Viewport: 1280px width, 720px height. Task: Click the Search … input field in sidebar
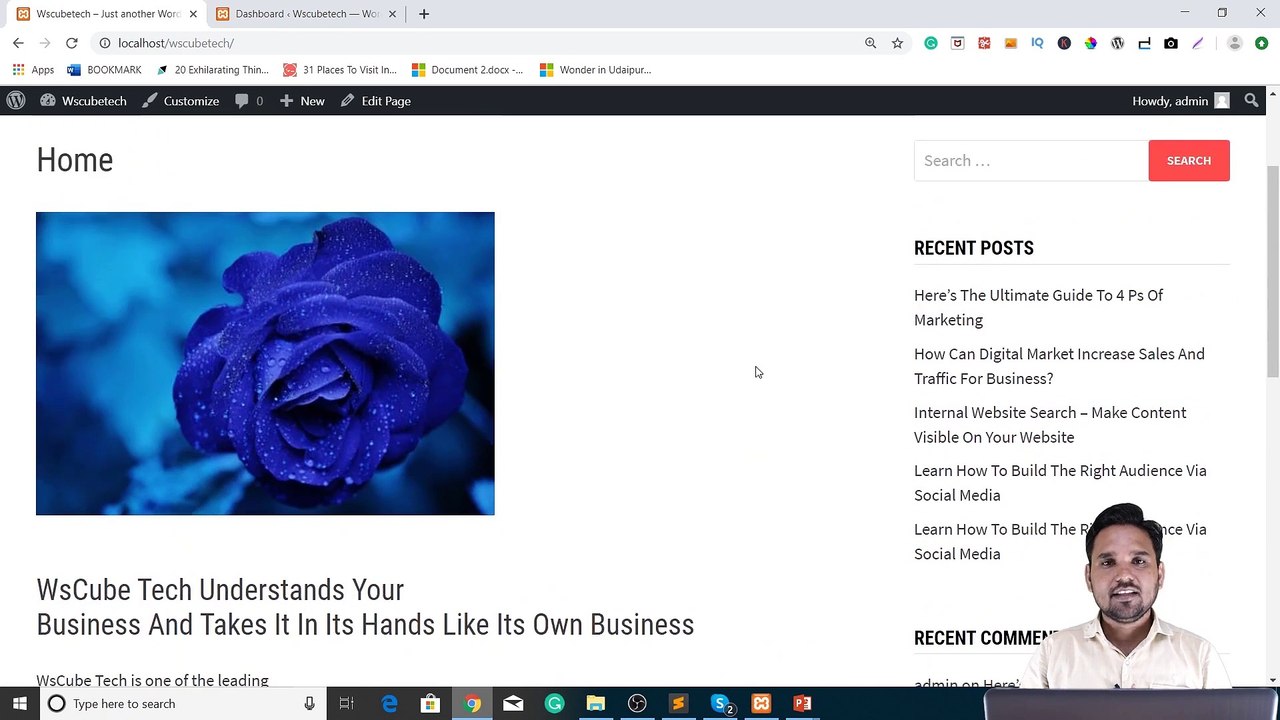pyautogui.click(x=1031, y=161)
